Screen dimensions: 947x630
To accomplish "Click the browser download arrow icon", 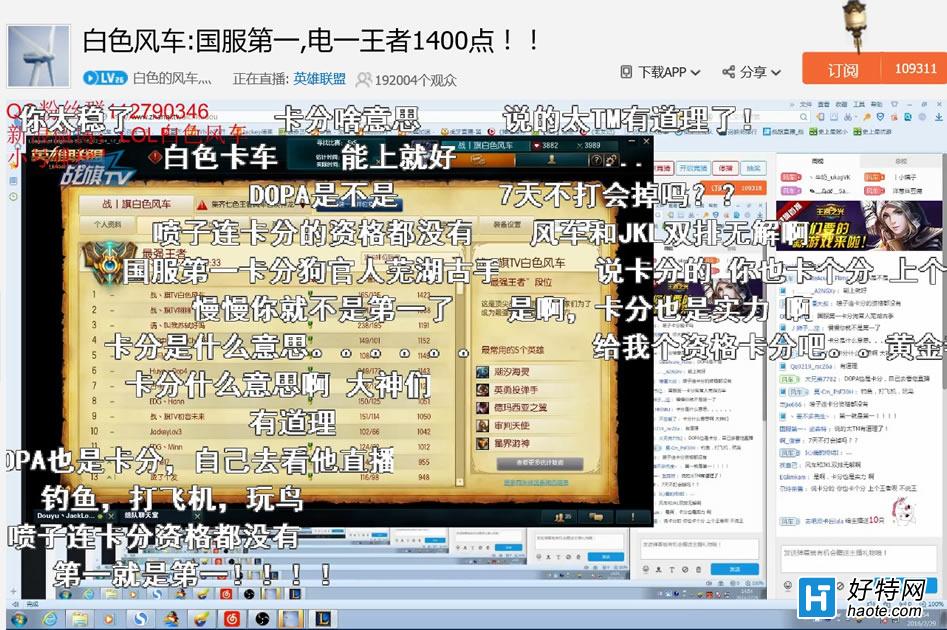I will click(938, 117).
